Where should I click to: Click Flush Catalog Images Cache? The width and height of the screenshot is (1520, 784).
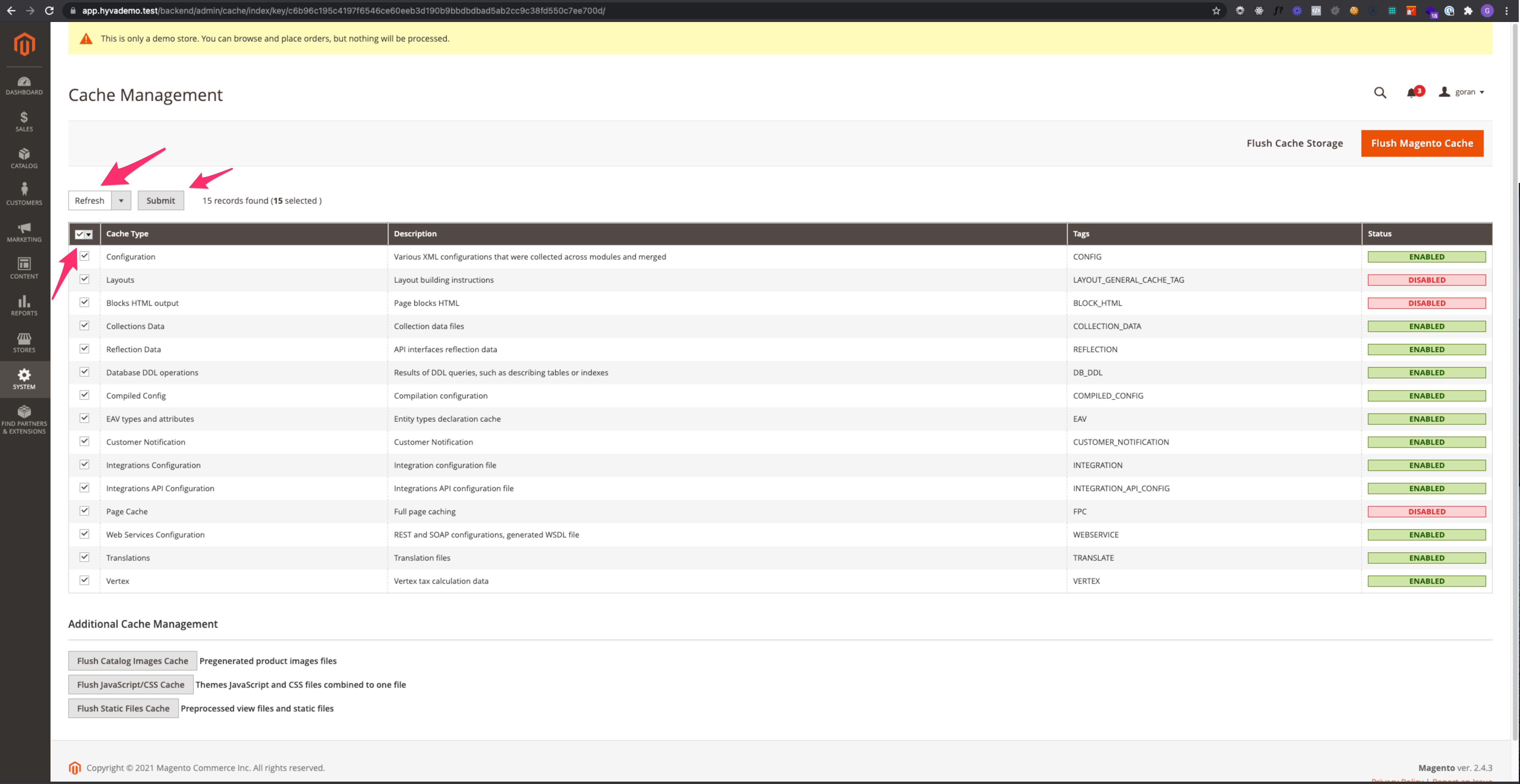pyautogui.click(x=132, y=661)
